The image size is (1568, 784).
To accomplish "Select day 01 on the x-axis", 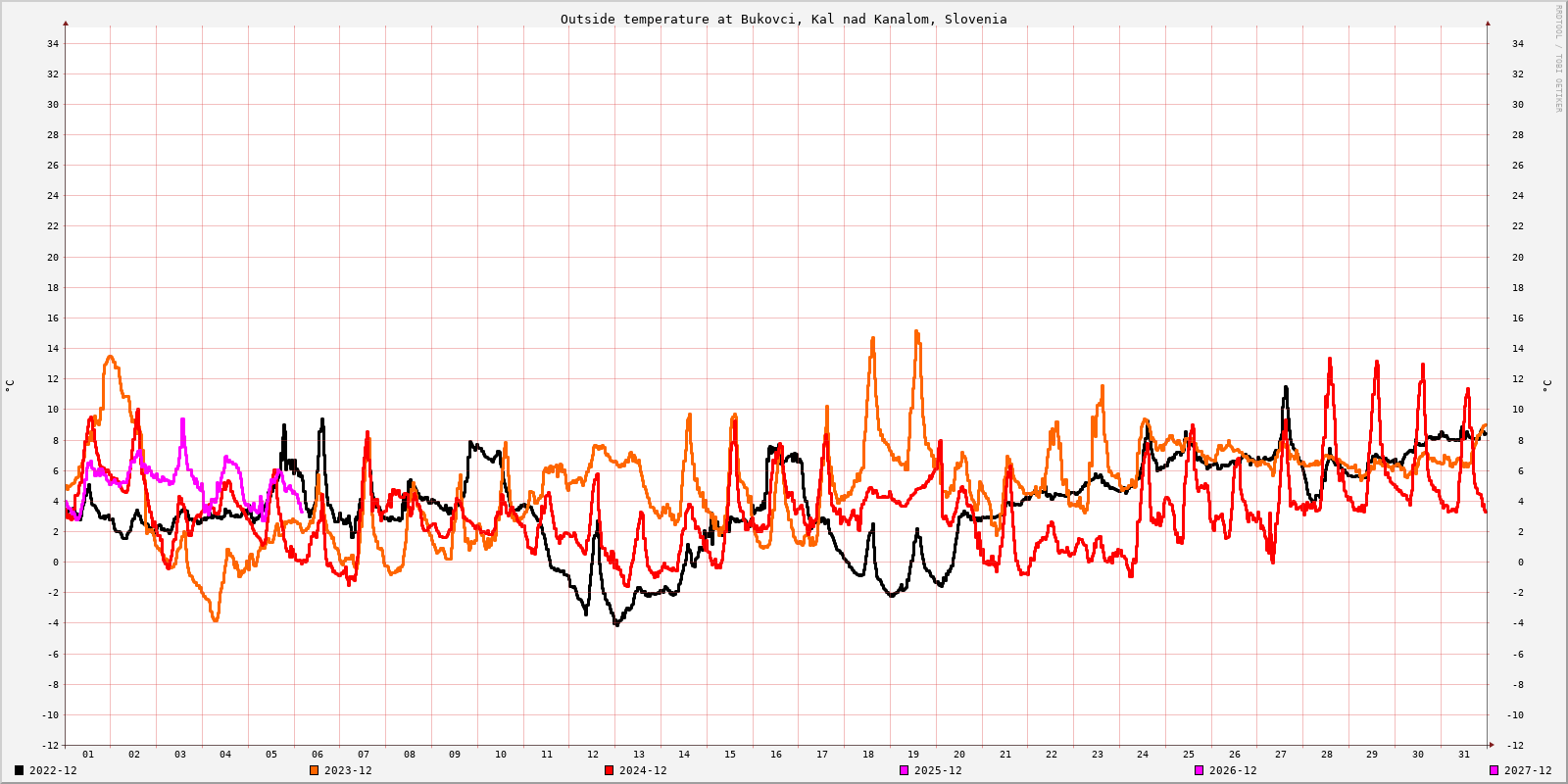I will [x=88, y=755].
